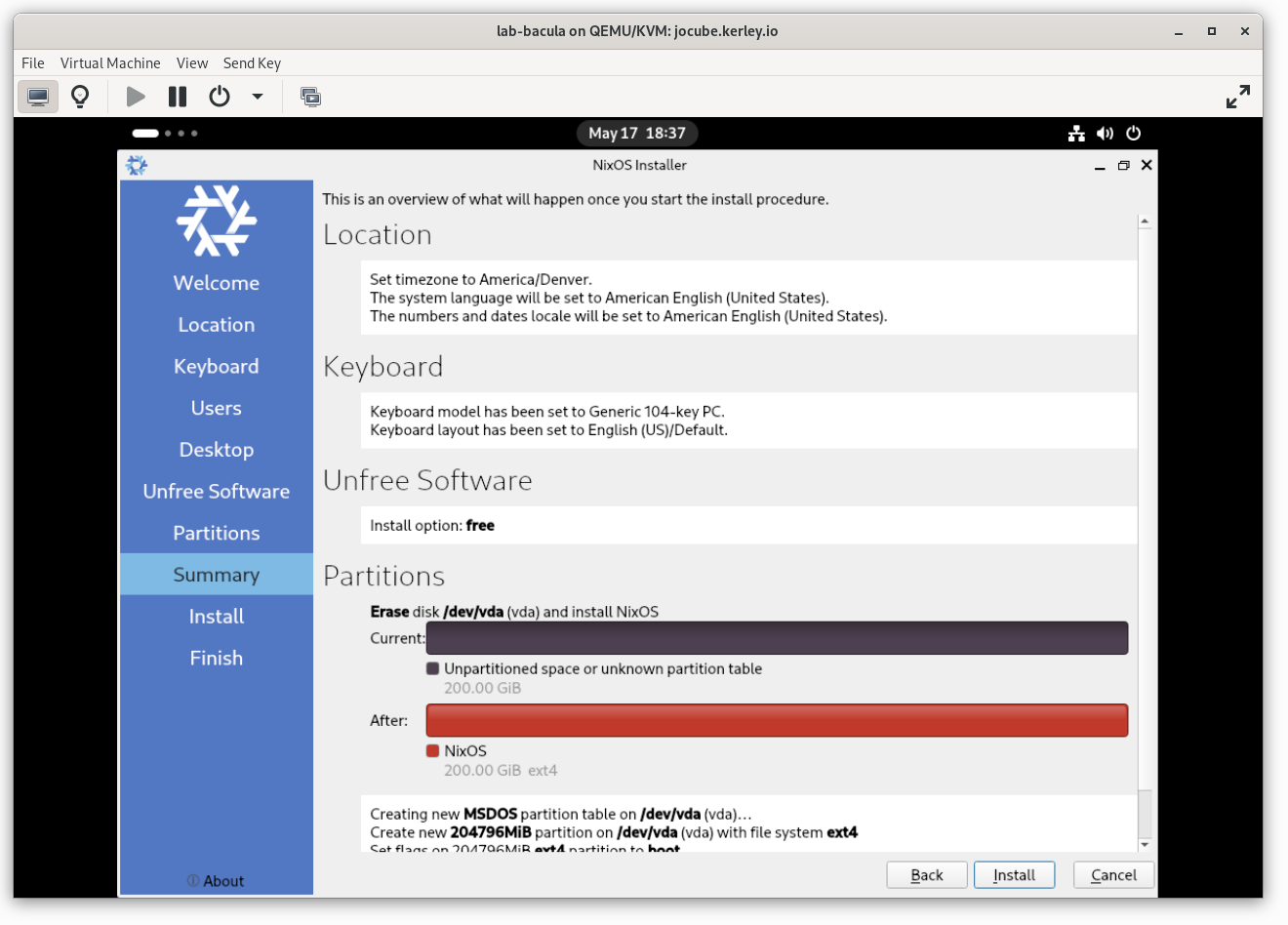Switch to fullscreen view

click(x=1237, y=97)
